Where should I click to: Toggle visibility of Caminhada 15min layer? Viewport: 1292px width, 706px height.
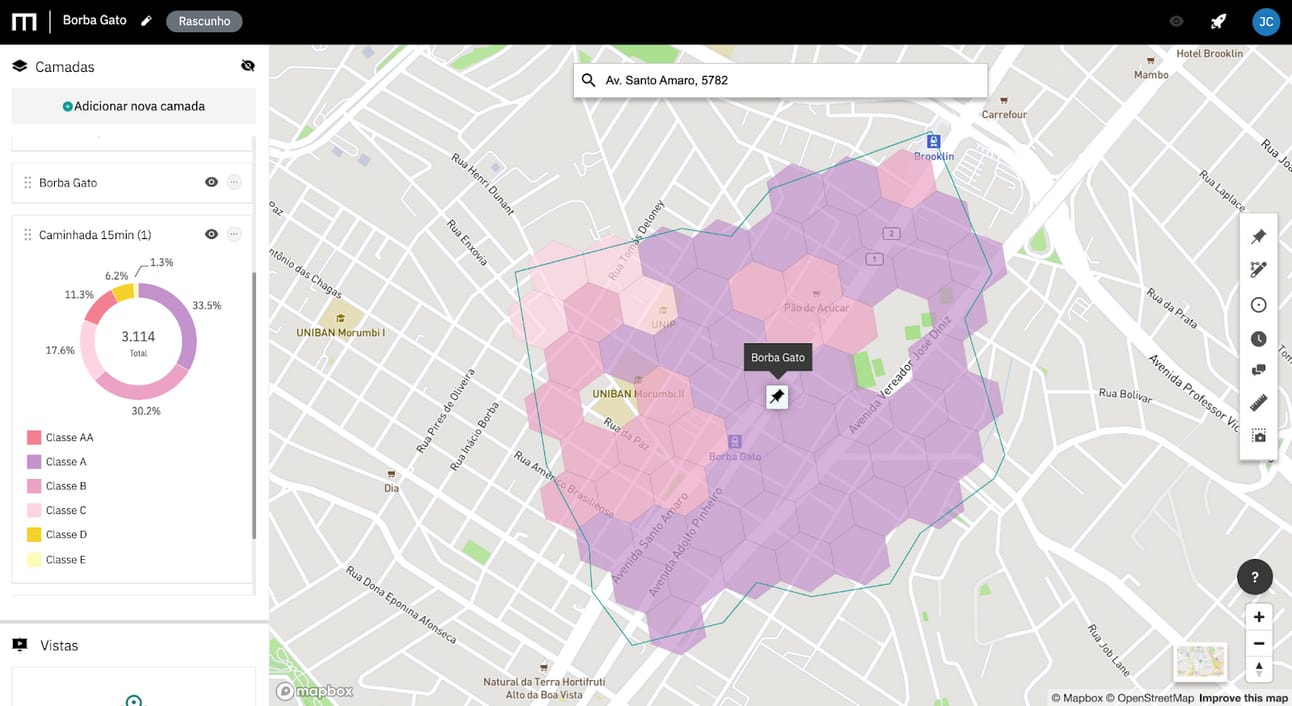coord(211,234)
